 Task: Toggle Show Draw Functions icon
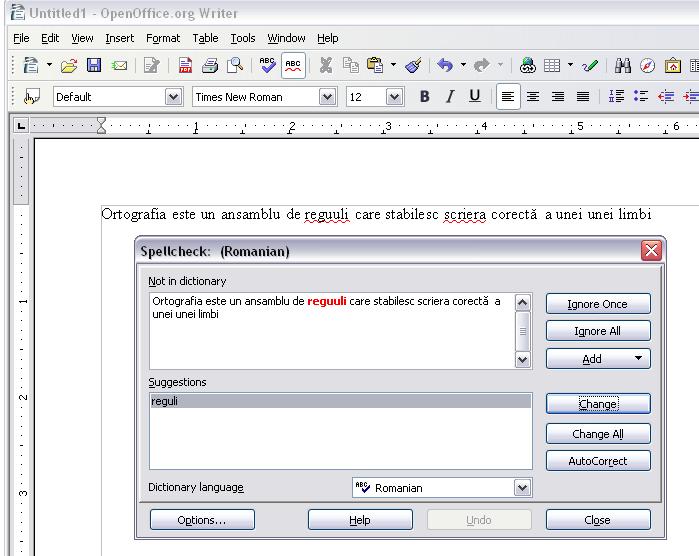[590, 66]
